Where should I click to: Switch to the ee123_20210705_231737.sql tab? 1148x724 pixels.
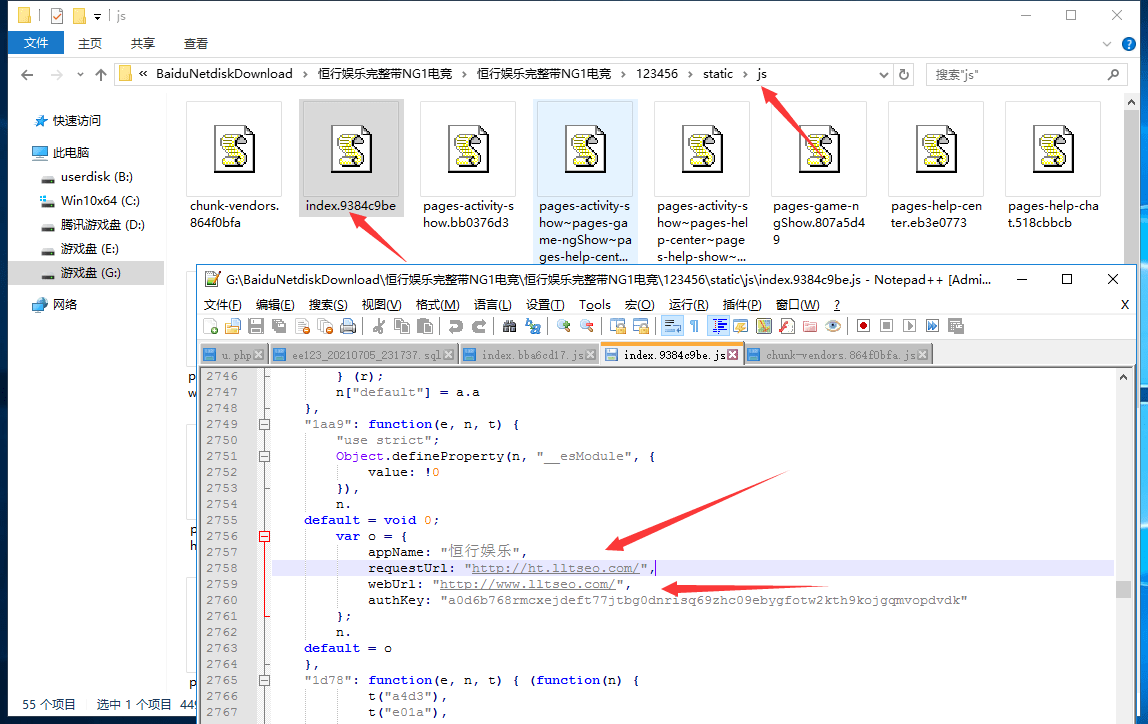coord(366,355)
